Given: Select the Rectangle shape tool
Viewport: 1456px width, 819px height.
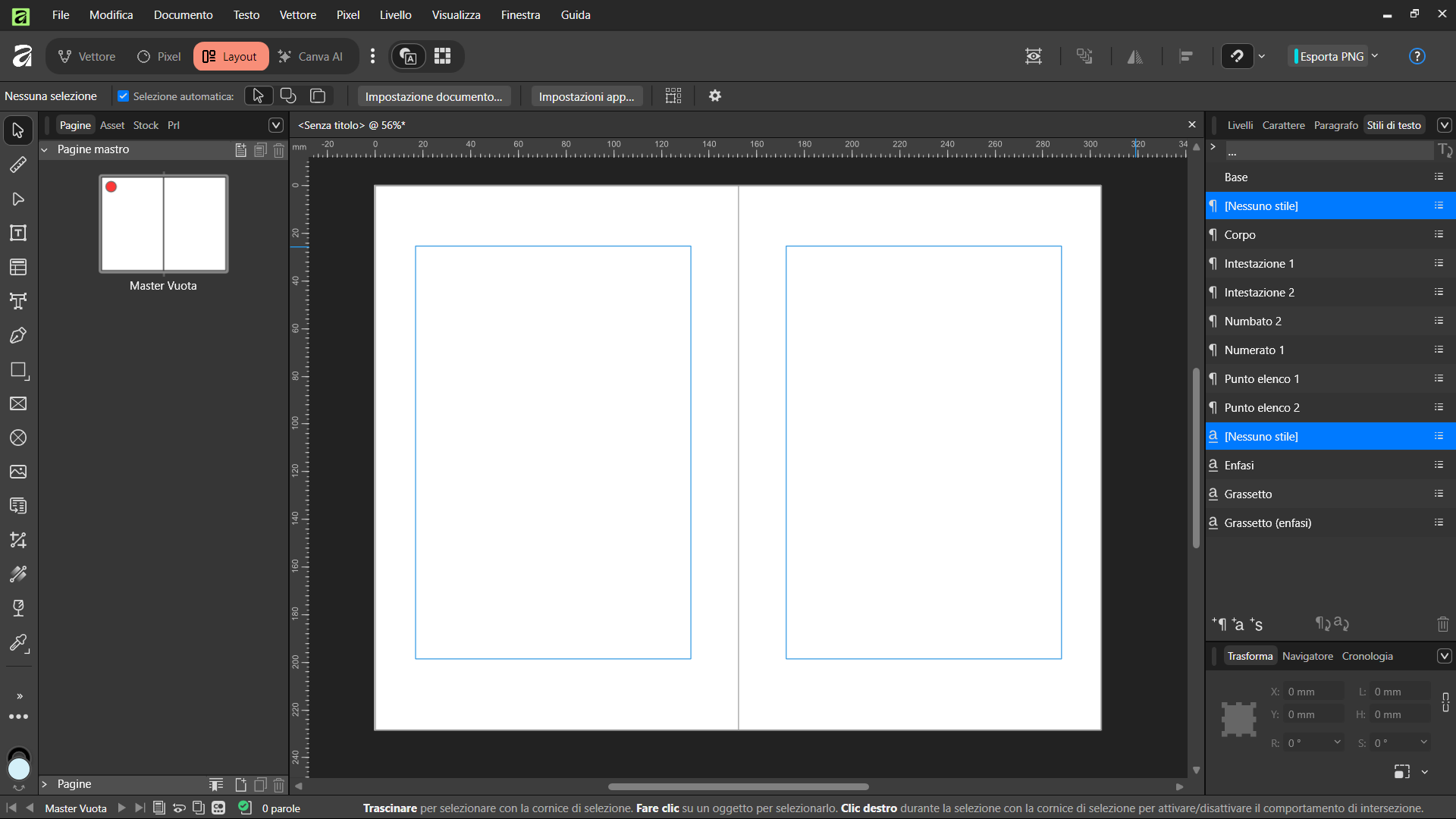Looking at the screenshot, I should click(18, 370).
